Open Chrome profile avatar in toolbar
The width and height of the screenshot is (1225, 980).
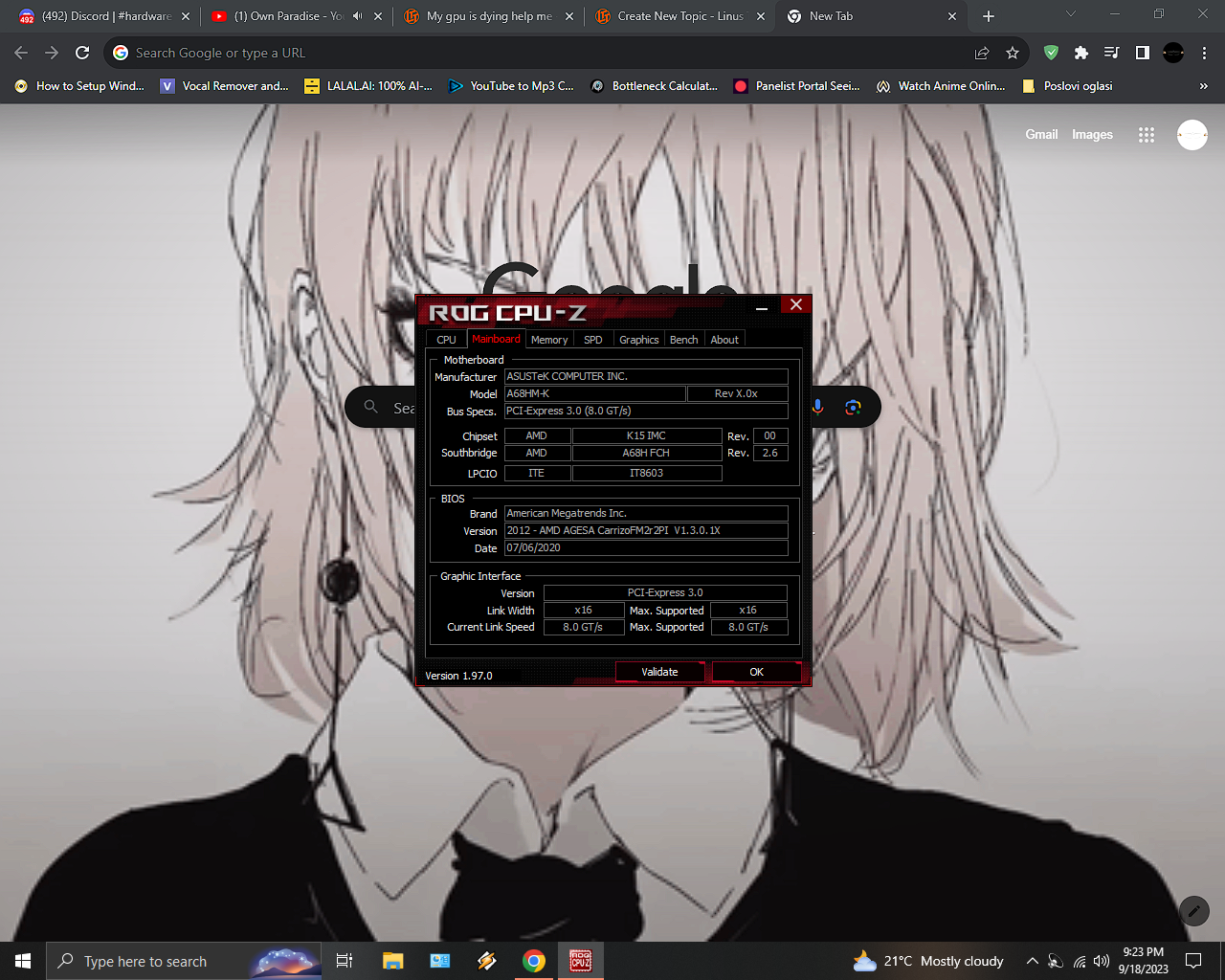pyautogui.click(x=1173, y=53)
